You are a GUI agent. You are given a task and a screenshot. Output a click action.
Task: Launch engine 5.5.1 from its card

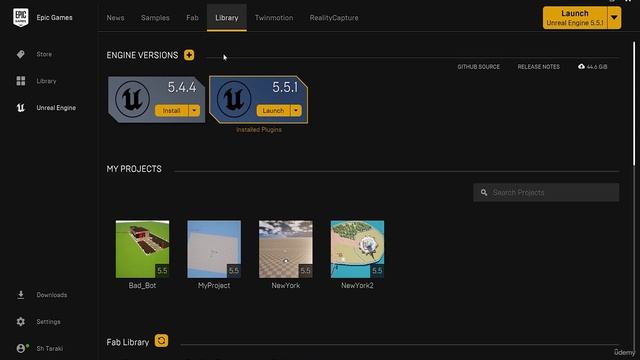[273, 111]
